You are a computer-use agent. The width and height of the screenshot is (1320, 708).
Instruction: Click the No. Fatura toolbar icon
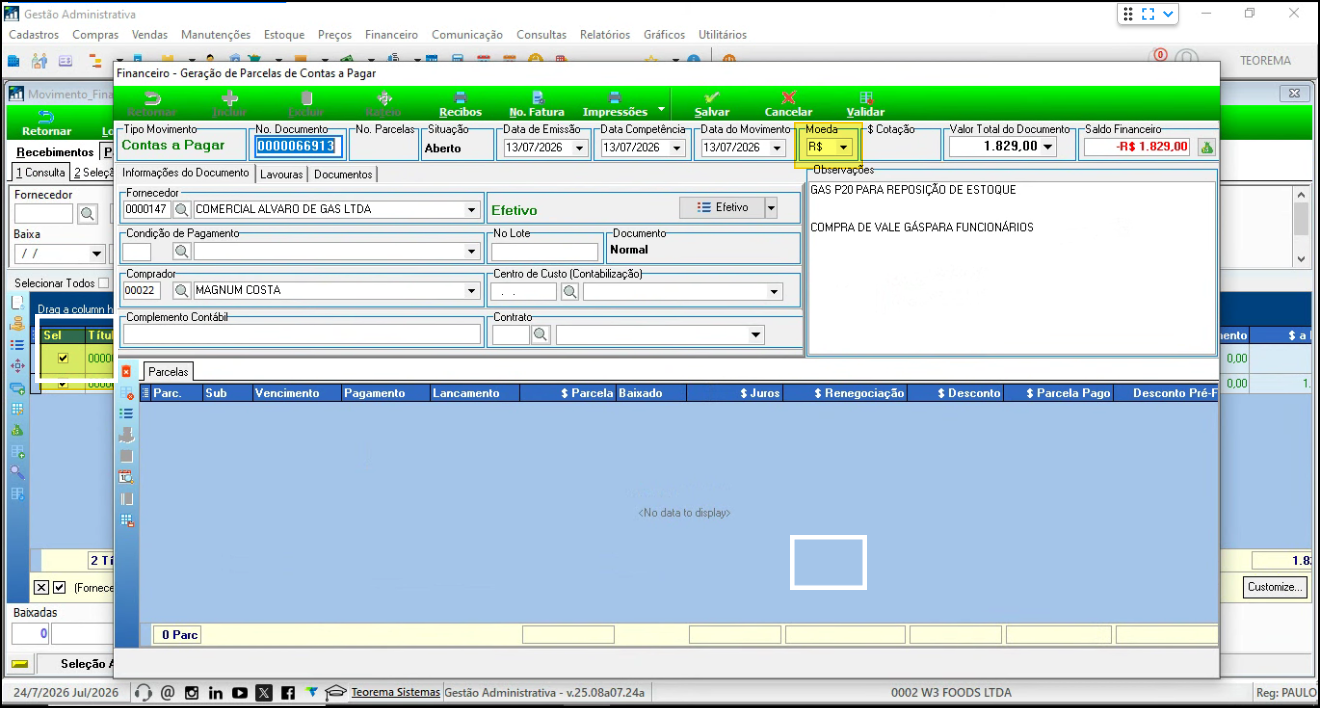point(537,98)
